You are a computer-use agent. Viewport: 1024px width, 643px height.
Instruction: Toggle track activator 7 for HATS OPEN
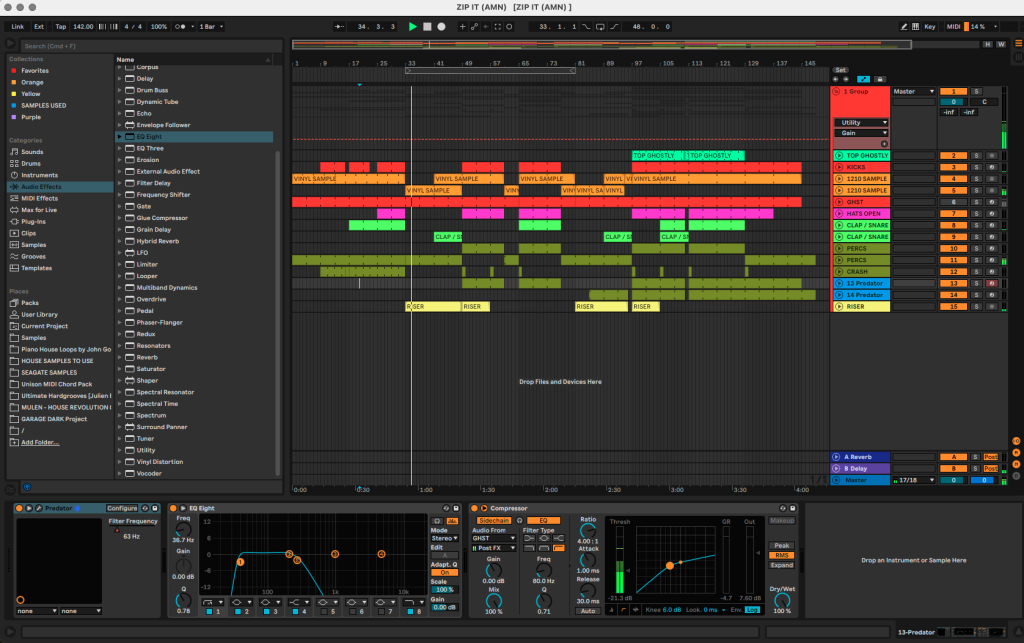coord(953,214)
